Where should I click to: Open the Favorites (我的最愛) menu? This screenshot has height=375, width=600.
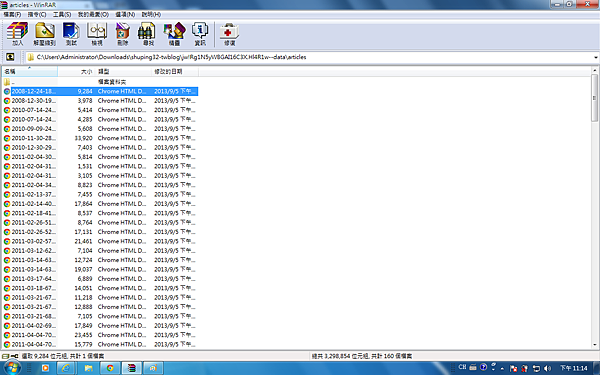coord(93,15)
